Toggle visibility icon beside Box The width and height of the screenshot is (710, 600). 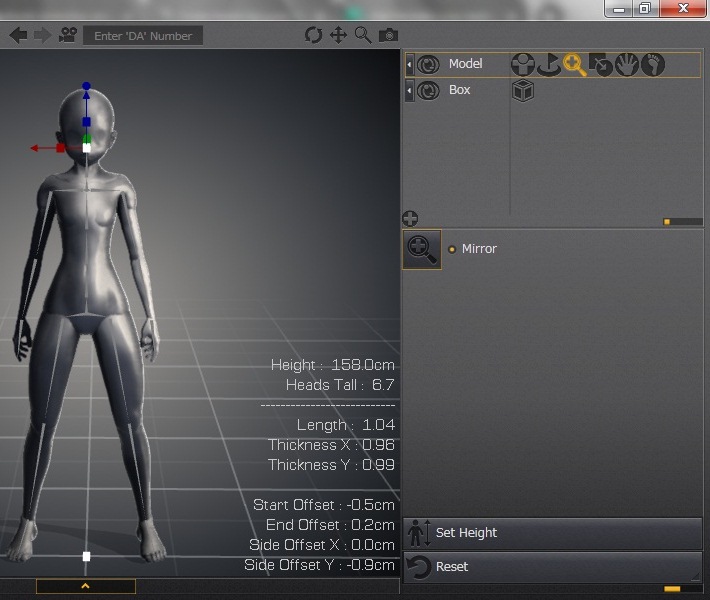pyautogui.click(x=428, y=91)
